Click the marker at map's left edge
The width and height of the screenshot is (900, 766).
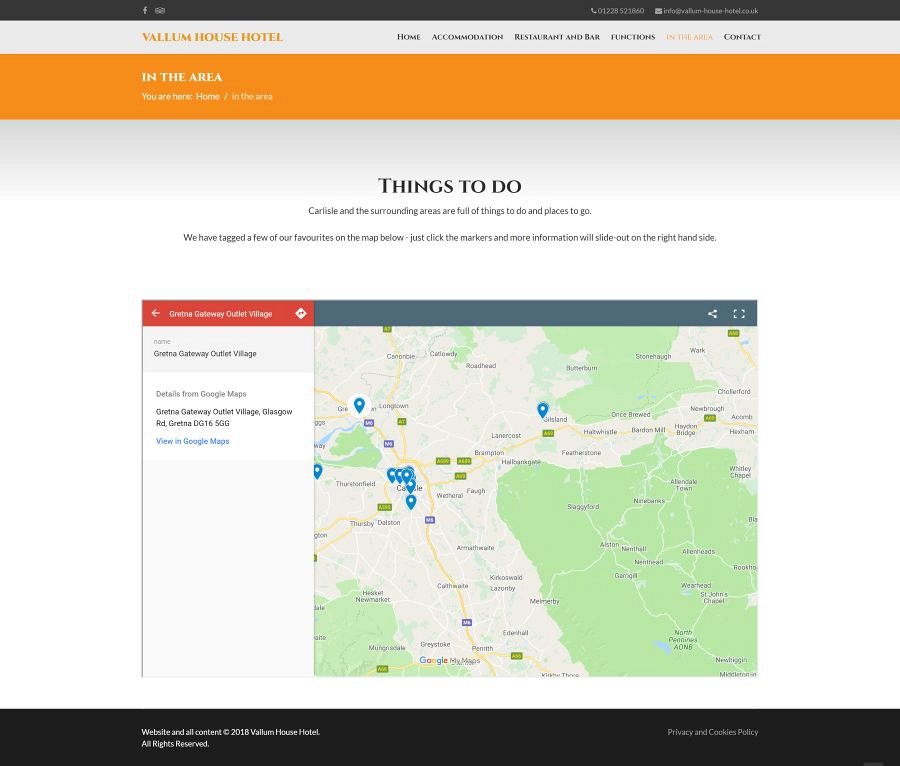click(318, 470)
